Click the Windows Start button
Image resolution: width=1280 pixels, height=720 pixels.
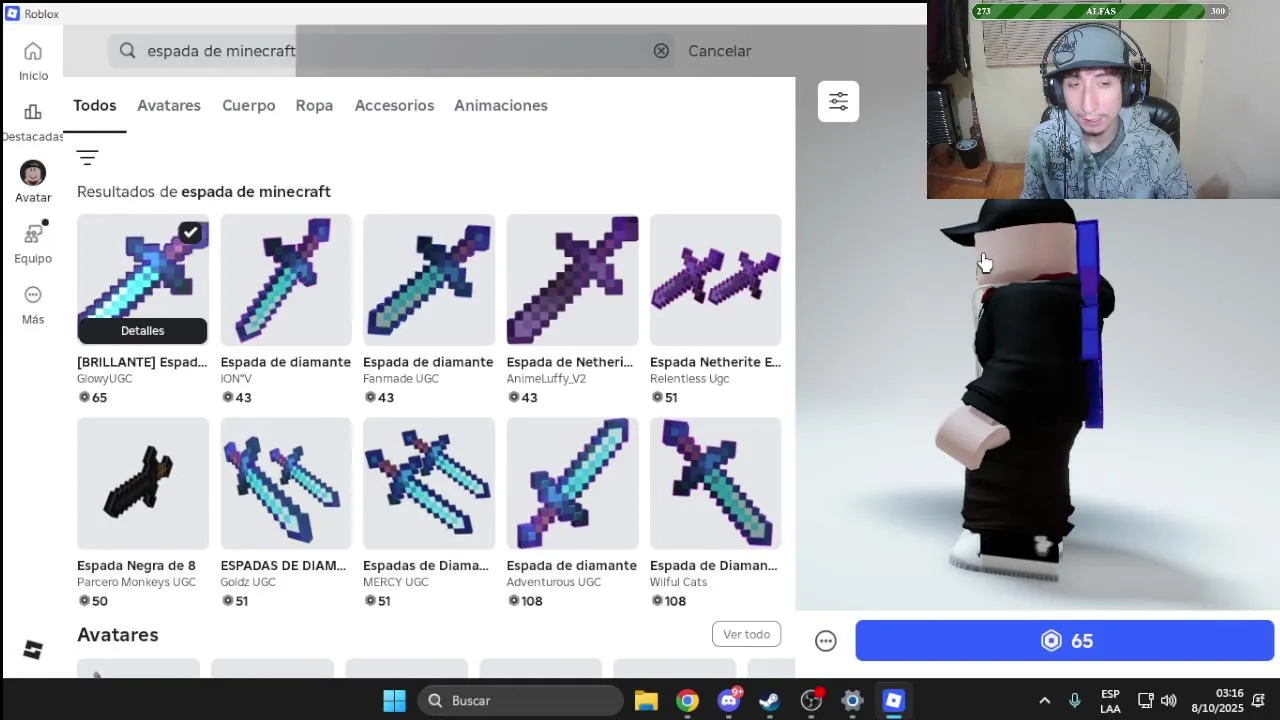394,701
